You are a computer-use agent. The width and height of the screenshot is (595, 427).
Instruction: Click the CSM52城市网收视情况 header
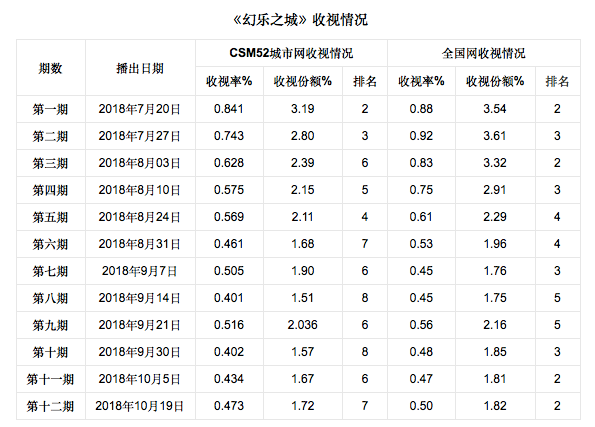(291, 53)
